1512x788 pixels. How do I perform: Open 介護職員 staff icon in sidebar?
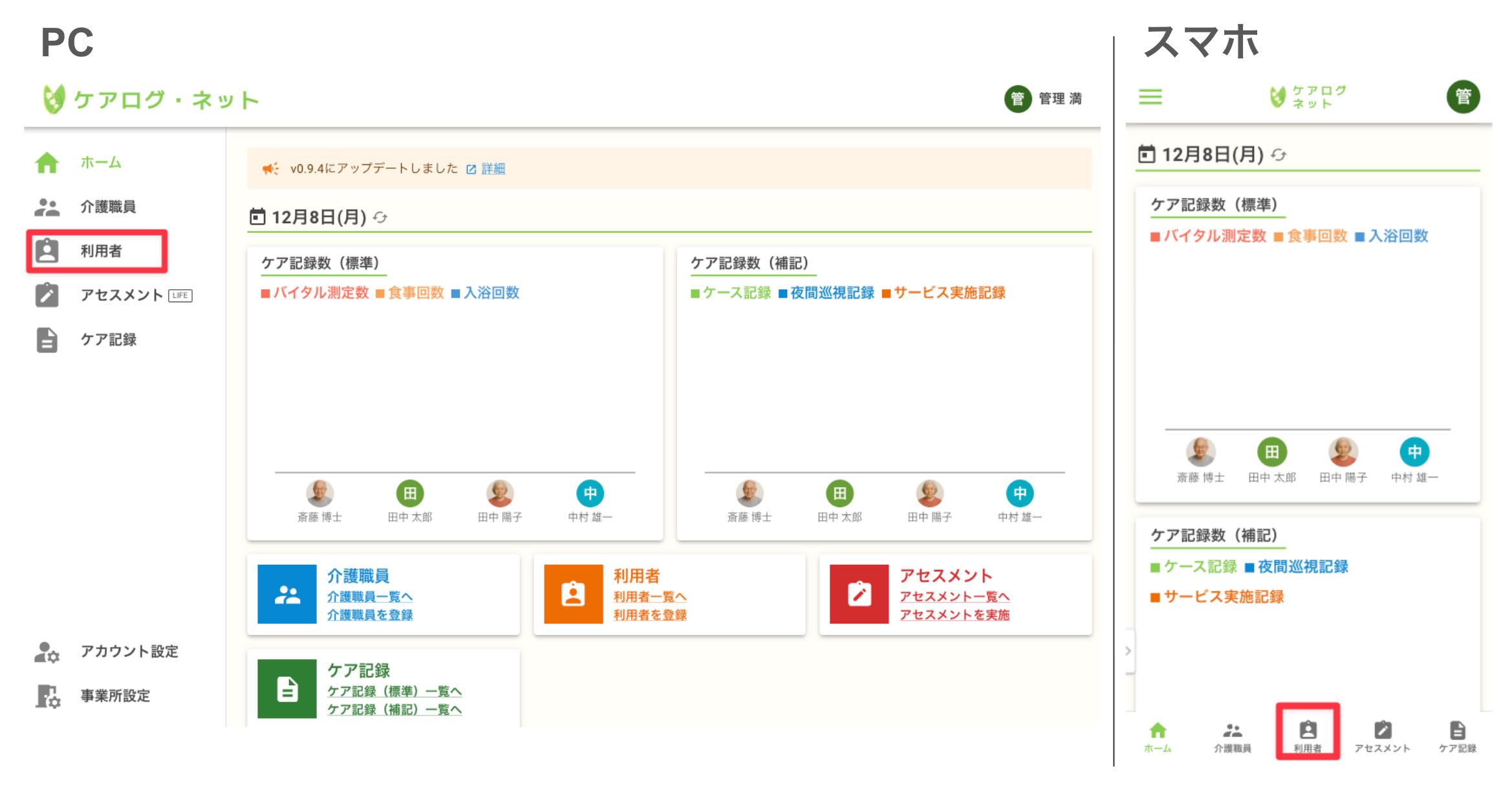point(47,207)
